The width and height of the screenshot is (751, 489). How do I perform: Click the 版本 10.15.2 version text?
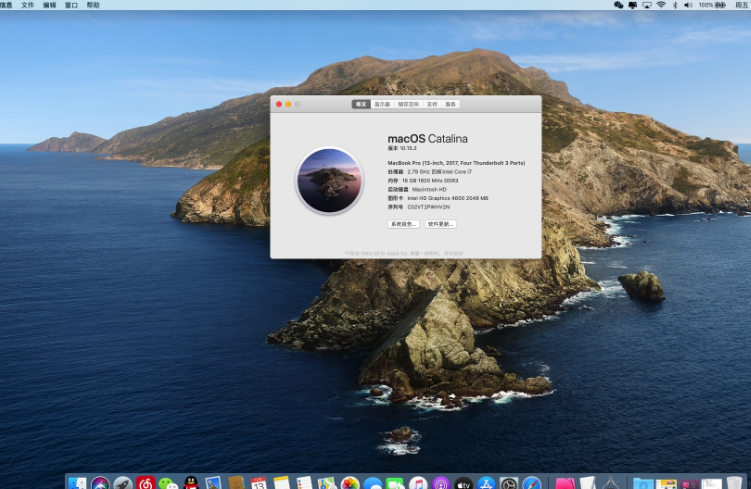click(x=402, y=148)
